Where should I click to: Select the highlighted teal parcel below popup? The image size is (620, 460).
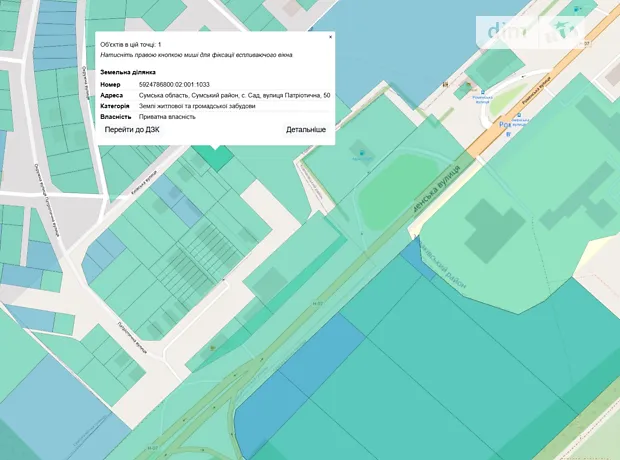pyautogui.click(x=212, y=156)
